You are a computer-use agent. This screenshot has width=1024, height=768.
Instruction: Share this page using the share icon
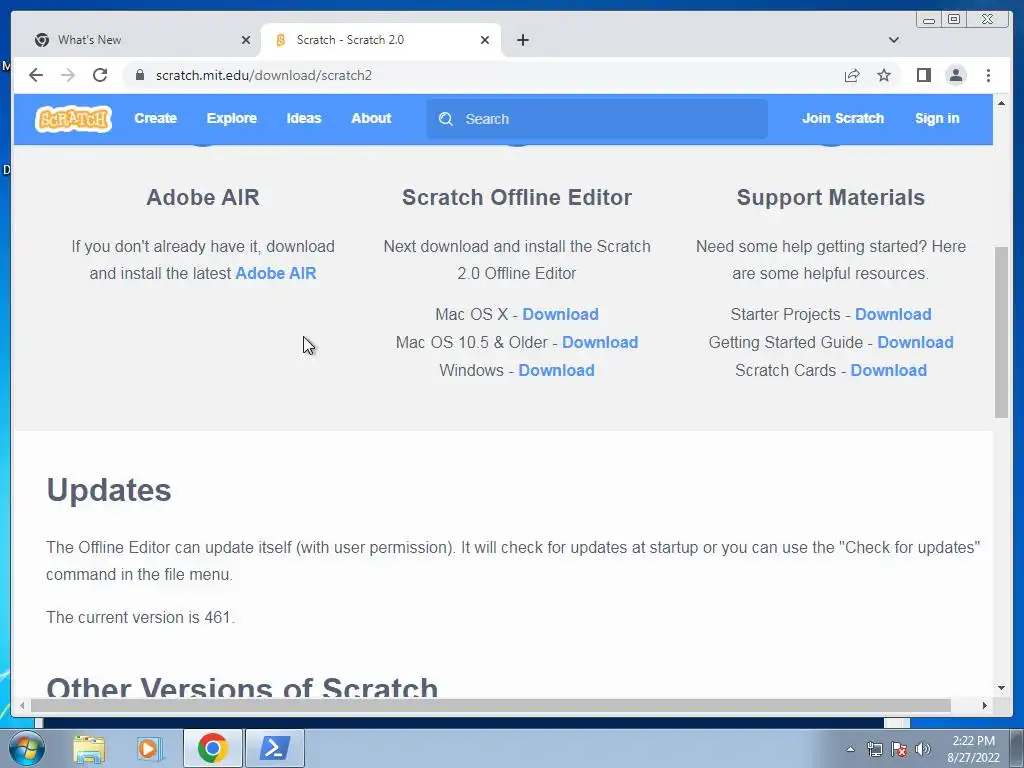coord(852,76)
